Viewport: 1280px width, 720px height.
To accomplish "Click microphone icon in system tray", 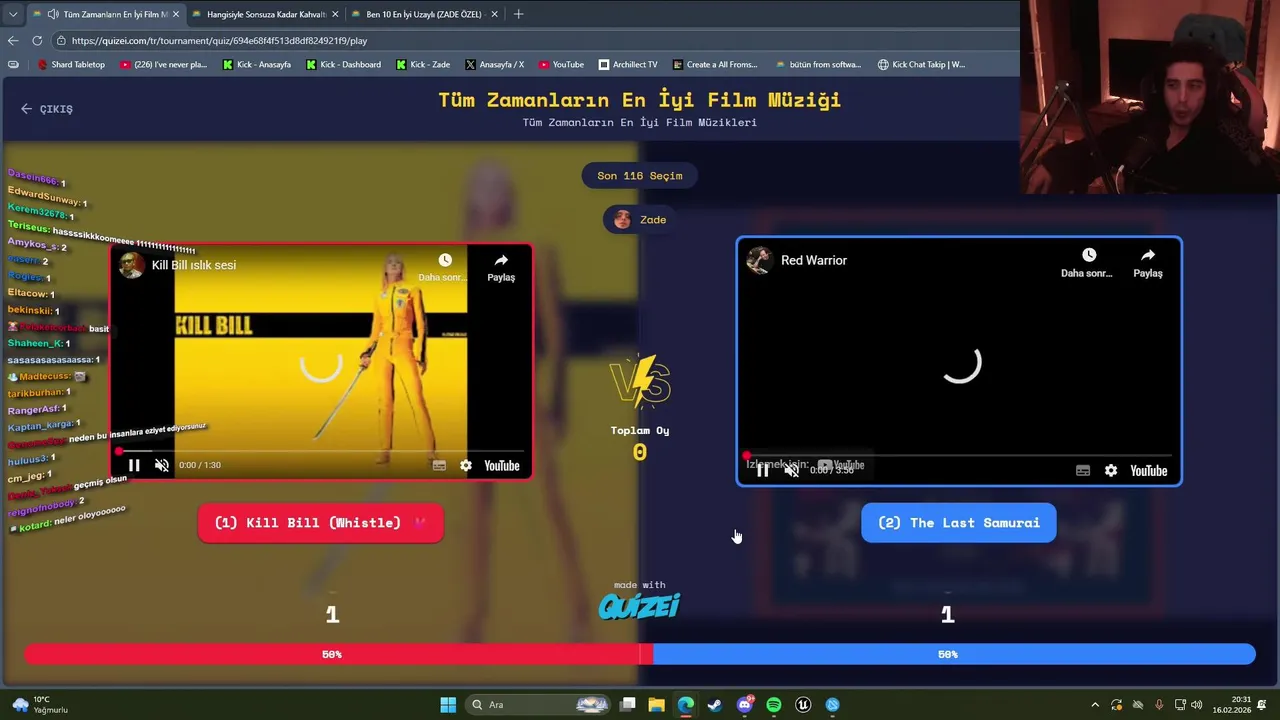I will [1159, 705].
